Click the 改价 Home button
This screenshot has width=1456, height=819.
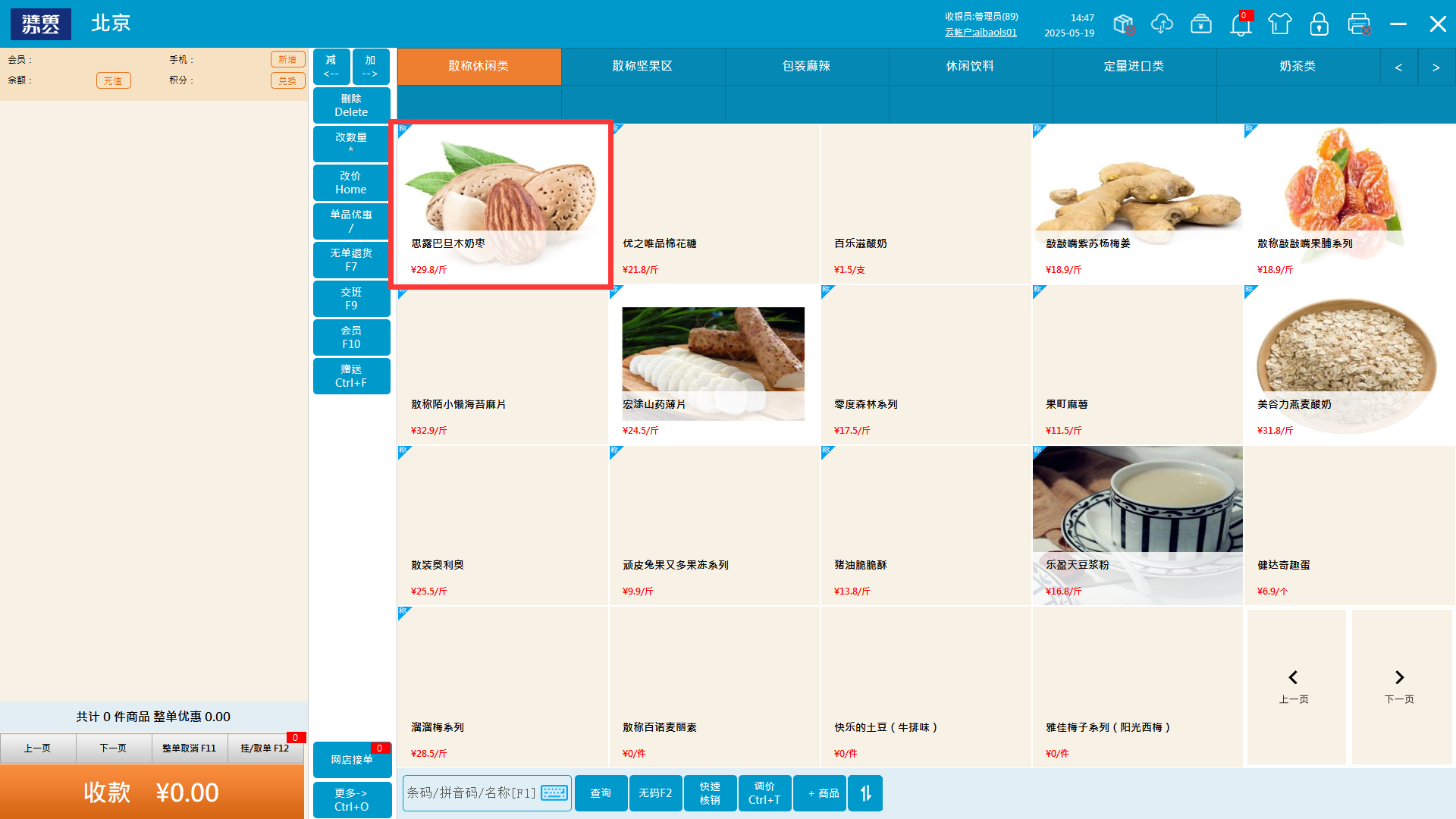pyautogui.click(x=352, y=183)
